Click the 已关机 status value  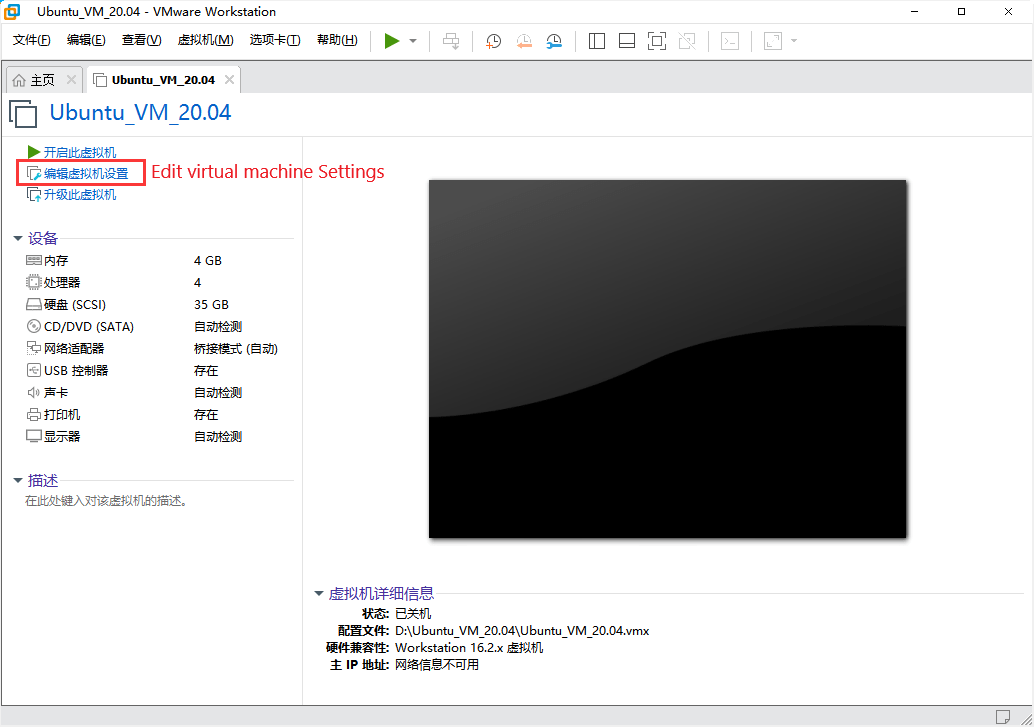(413, 614)
